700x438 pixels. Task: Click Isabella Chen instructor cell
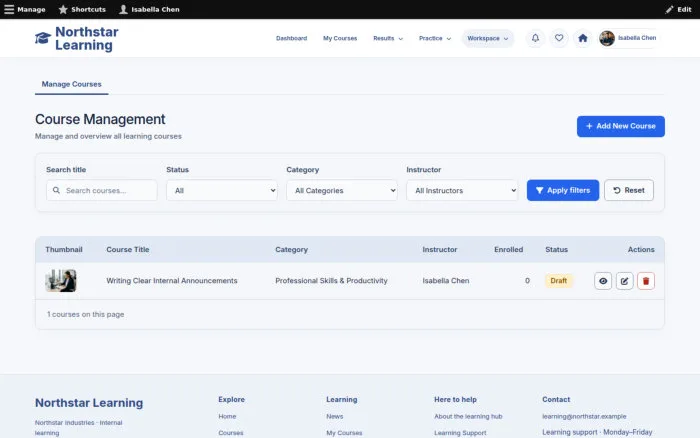(x=446, y=281)
